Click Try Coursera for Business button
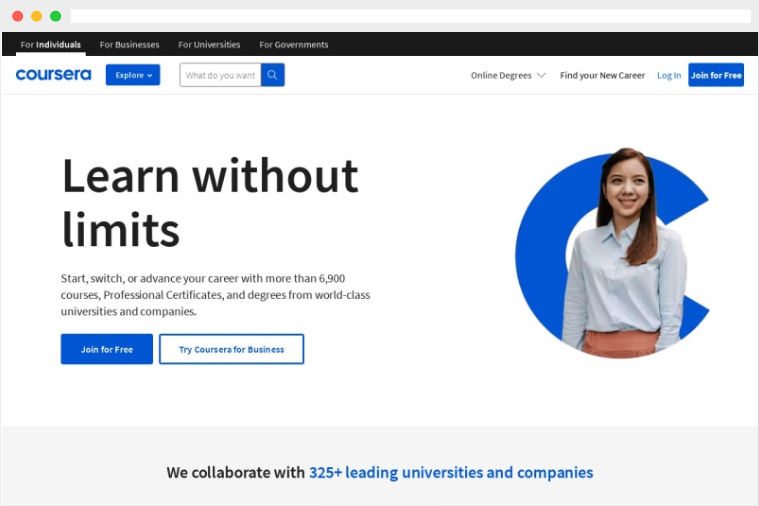Image resolution: width=759 pixels, height=506 pixels. click(231, 349)
